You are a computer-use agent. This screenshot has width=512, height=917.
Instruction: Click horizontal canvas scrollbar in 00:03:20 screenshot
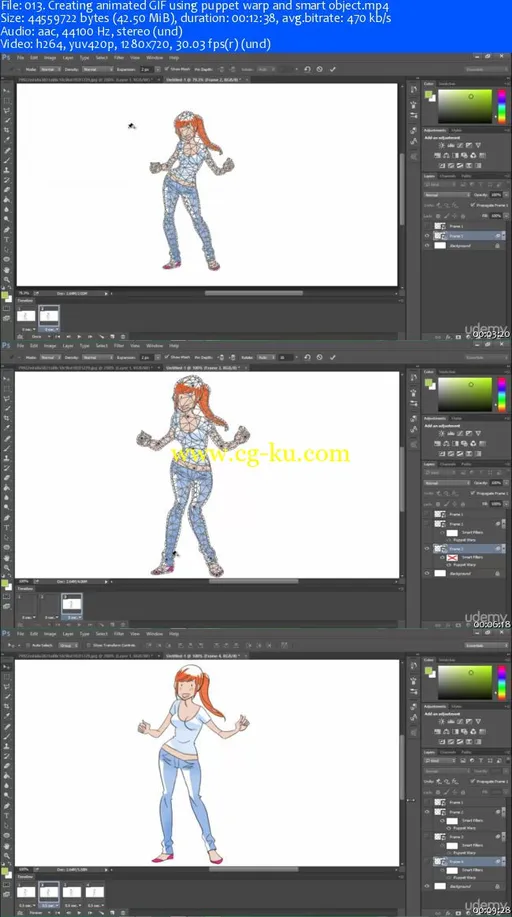click(253, 293)
